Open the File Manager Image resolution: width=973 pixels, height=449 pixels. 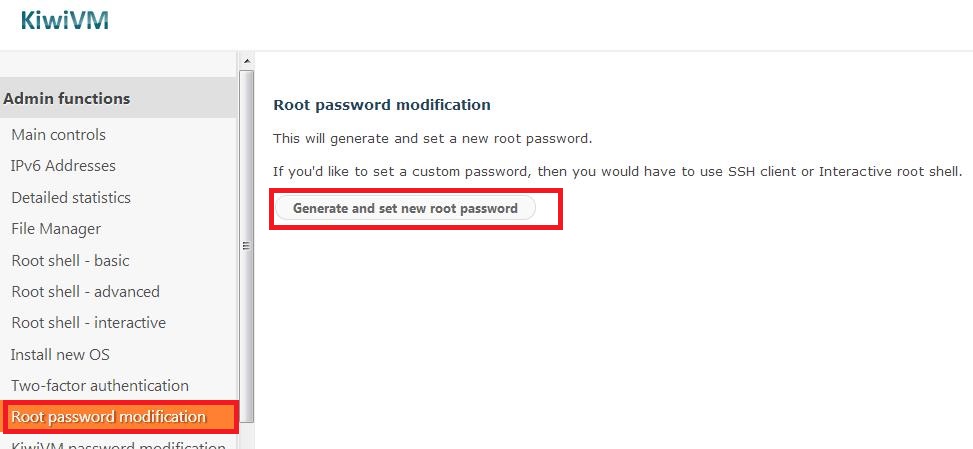[x=56, y=229]
